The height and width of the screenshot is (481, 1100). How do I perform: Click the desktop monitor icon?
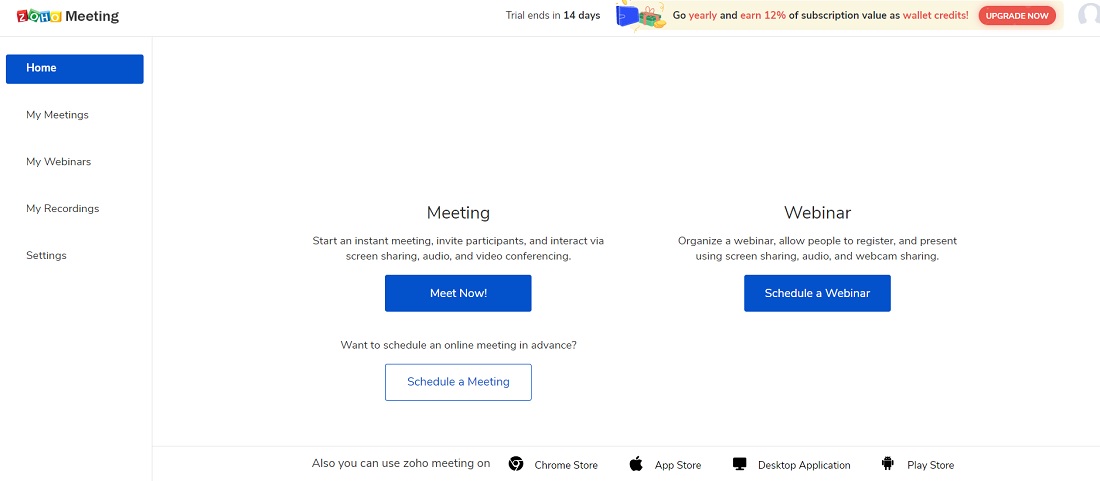pyautogui.click(x=740, y=464)
